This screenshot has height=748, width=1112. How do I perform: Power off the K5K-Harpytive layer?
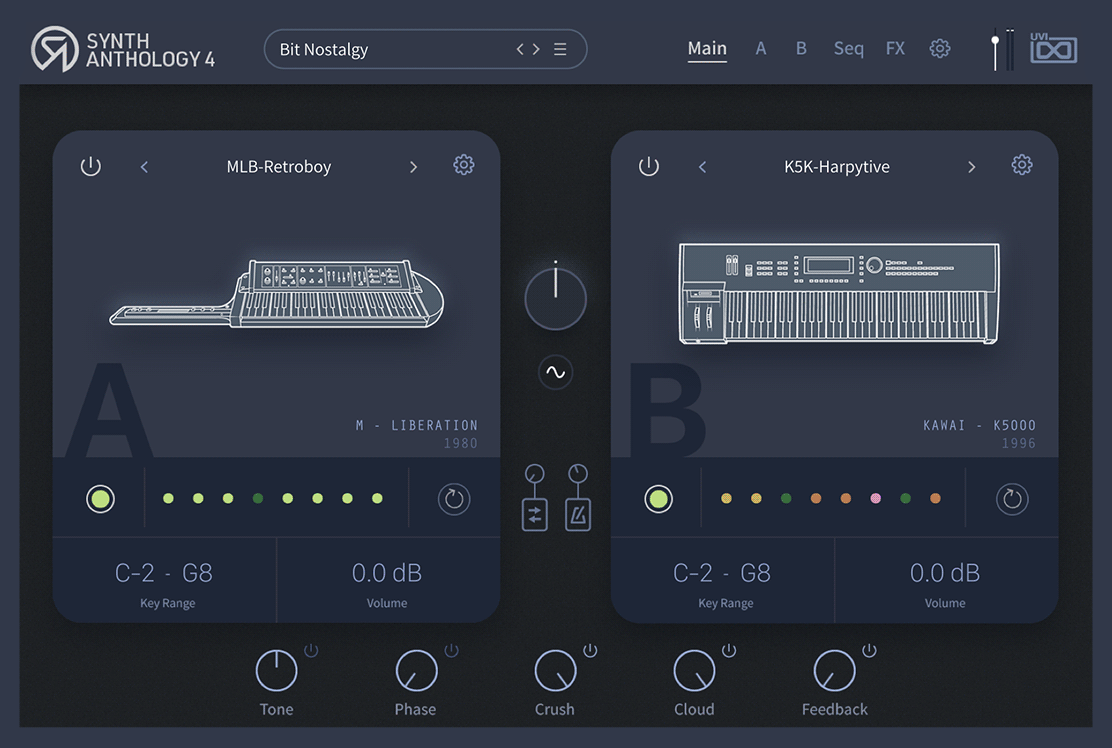[x=648, y=166]
